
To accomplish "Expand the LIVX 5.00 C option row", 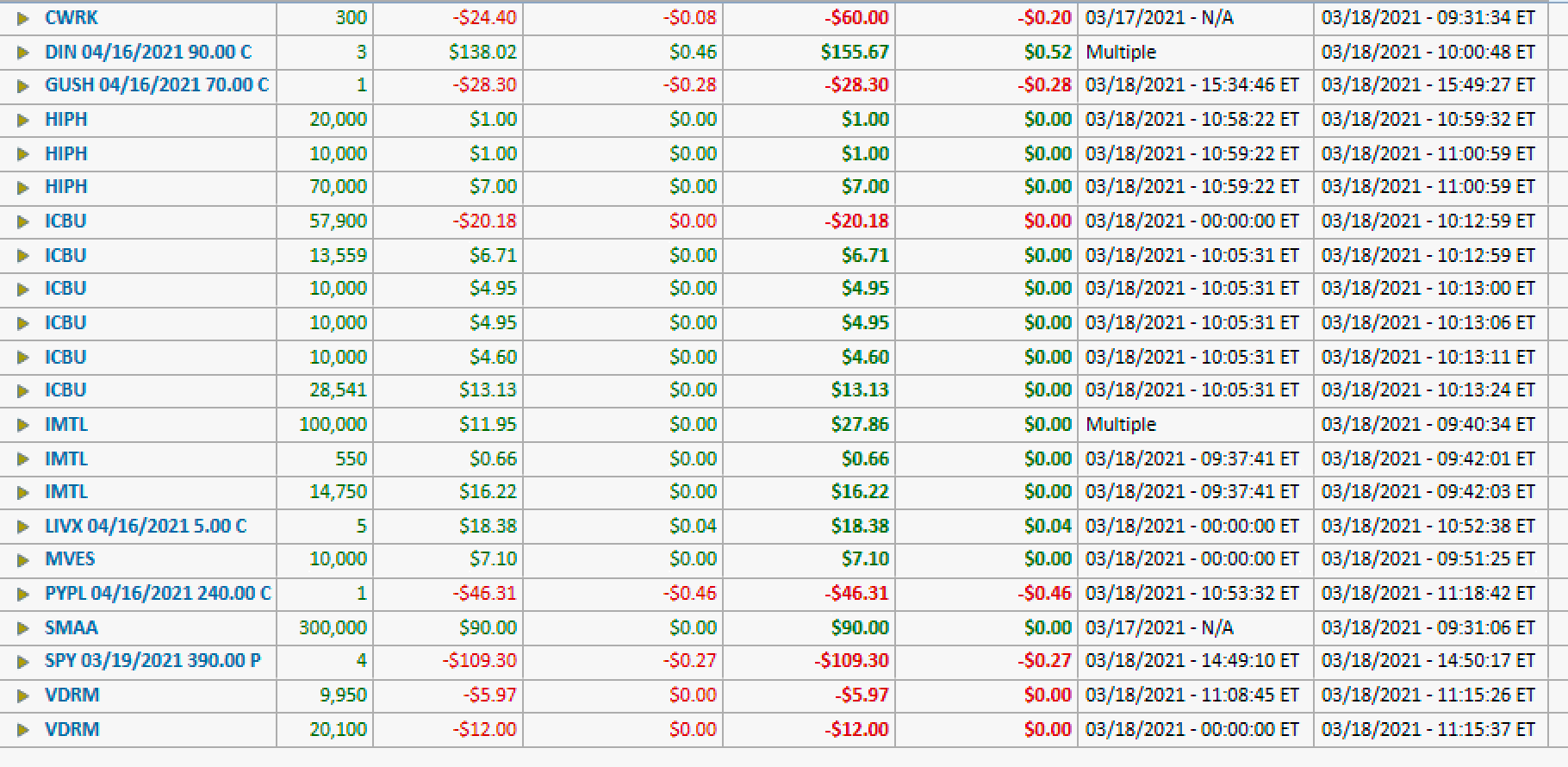I will click(x=23, y=527).
